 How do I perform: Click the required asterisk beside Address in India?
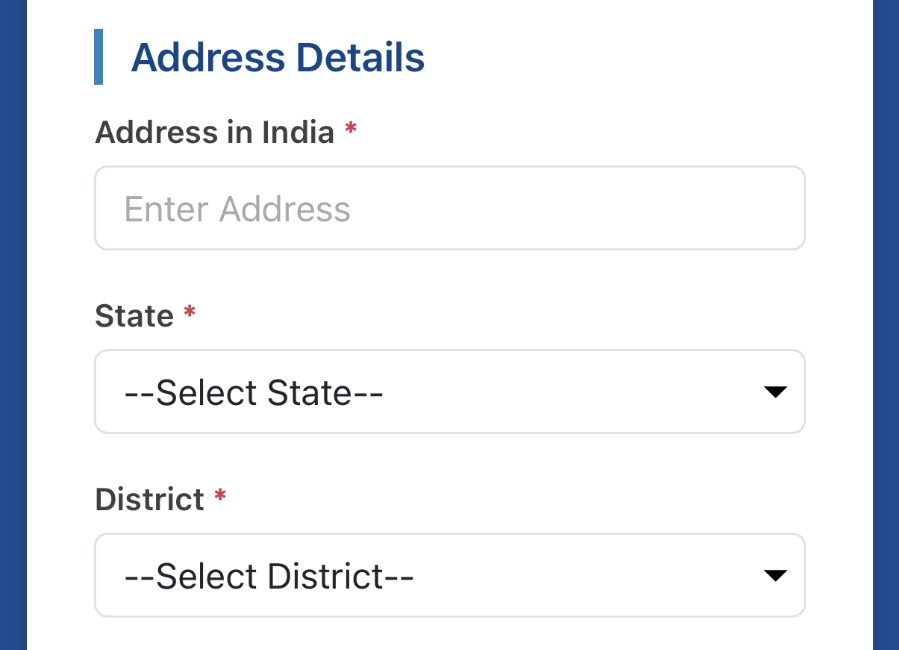350,130
